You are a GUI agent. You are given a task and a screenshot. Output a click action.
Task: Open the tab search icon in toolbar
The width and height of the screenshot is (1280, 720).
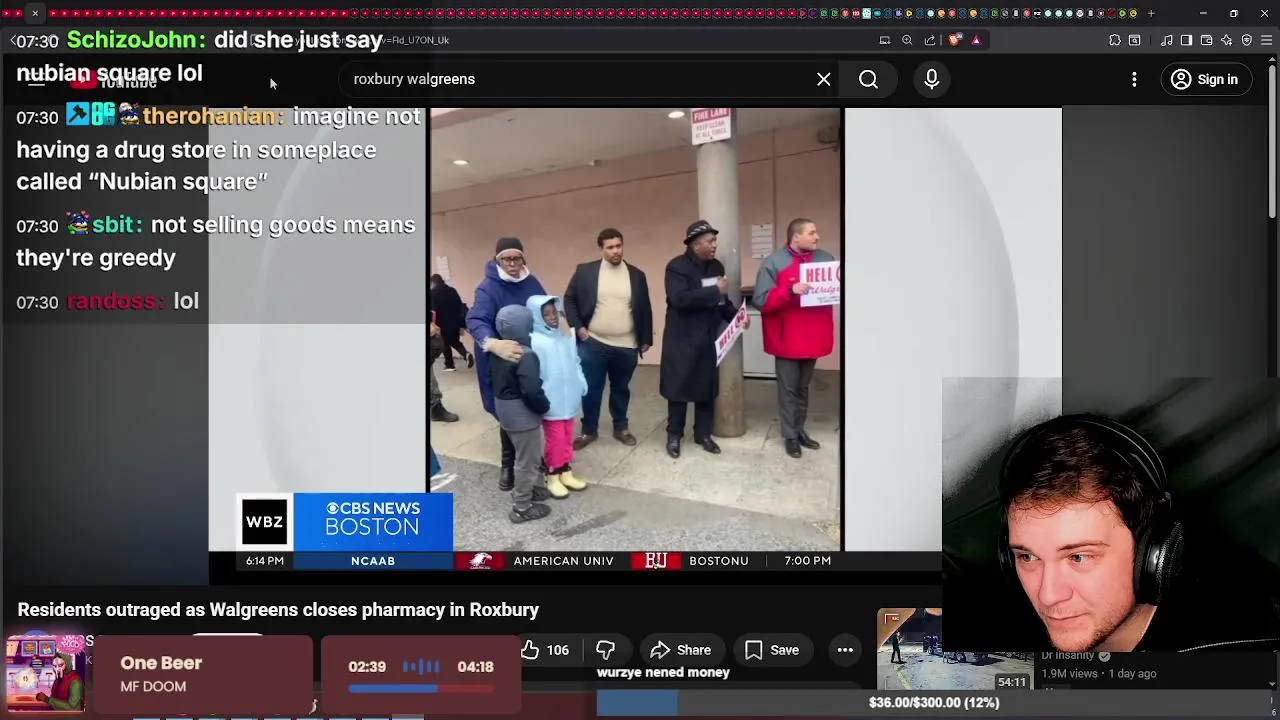1135,40
